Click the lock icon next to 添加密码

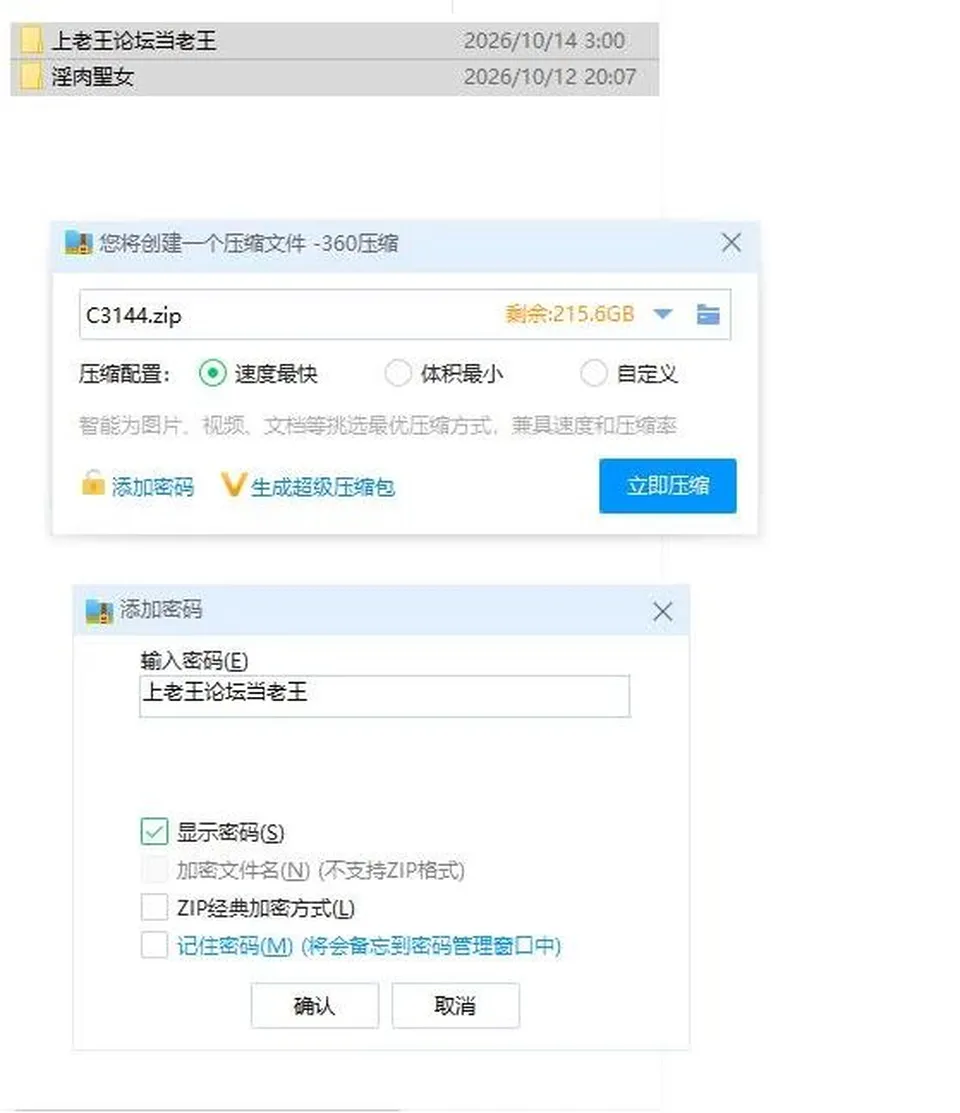click(x=93, y=484)
